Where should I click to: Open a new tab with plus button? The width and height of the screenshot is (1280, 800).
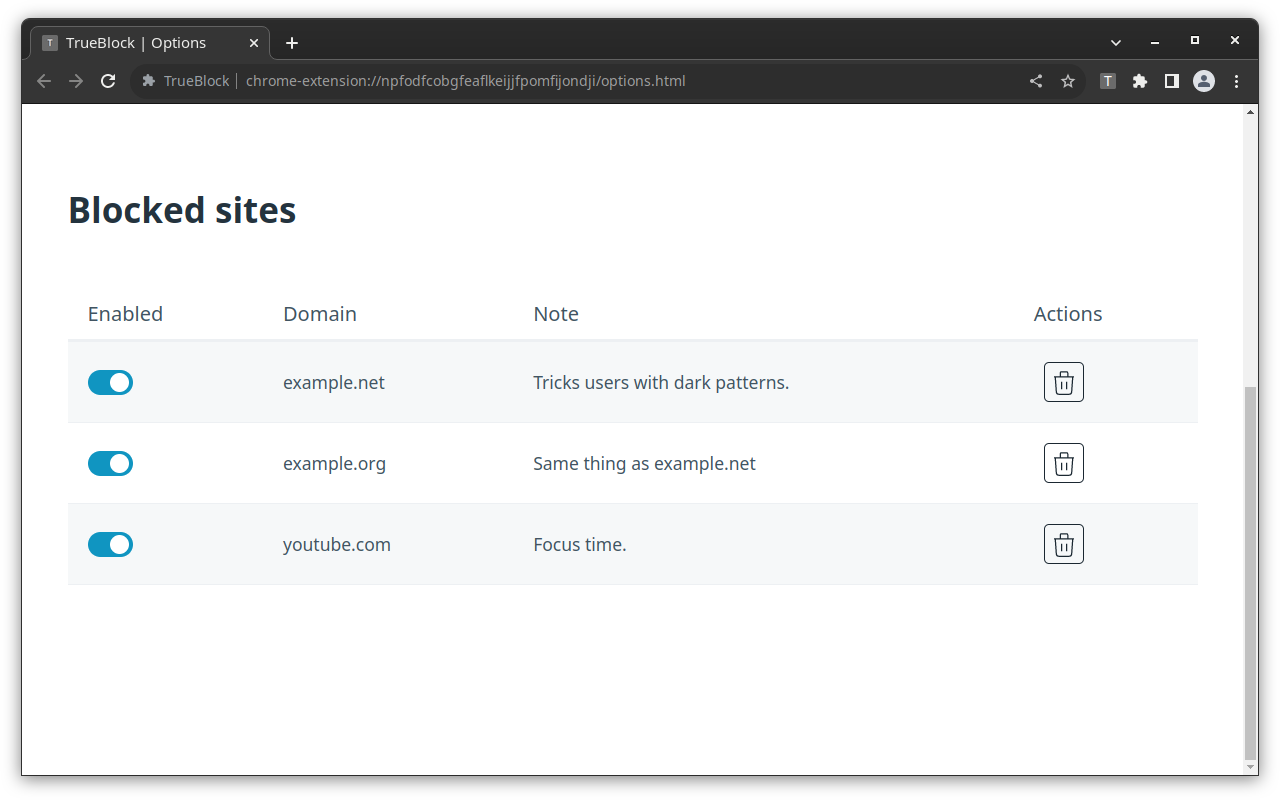[x=291, y=43]
